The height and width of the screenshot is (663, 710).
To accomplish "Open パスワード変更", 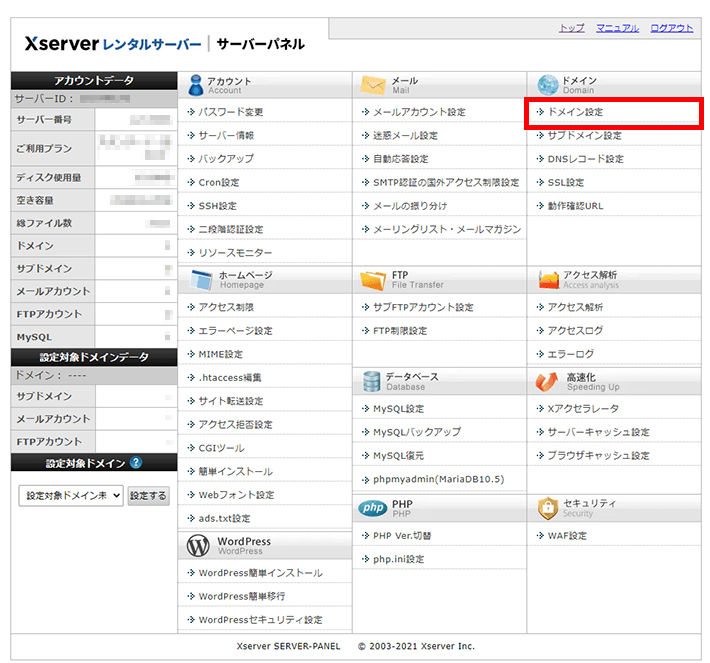I will click(x=230, y=112).
